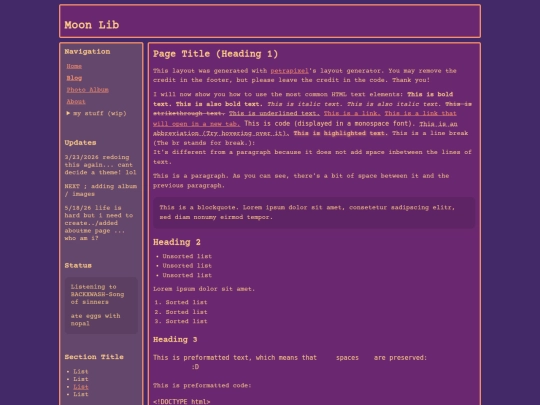This screenshot has width=540, height=405.
Task: Click the Moon Lib site title
Action: pyautogui.click(x=92, y=25)
